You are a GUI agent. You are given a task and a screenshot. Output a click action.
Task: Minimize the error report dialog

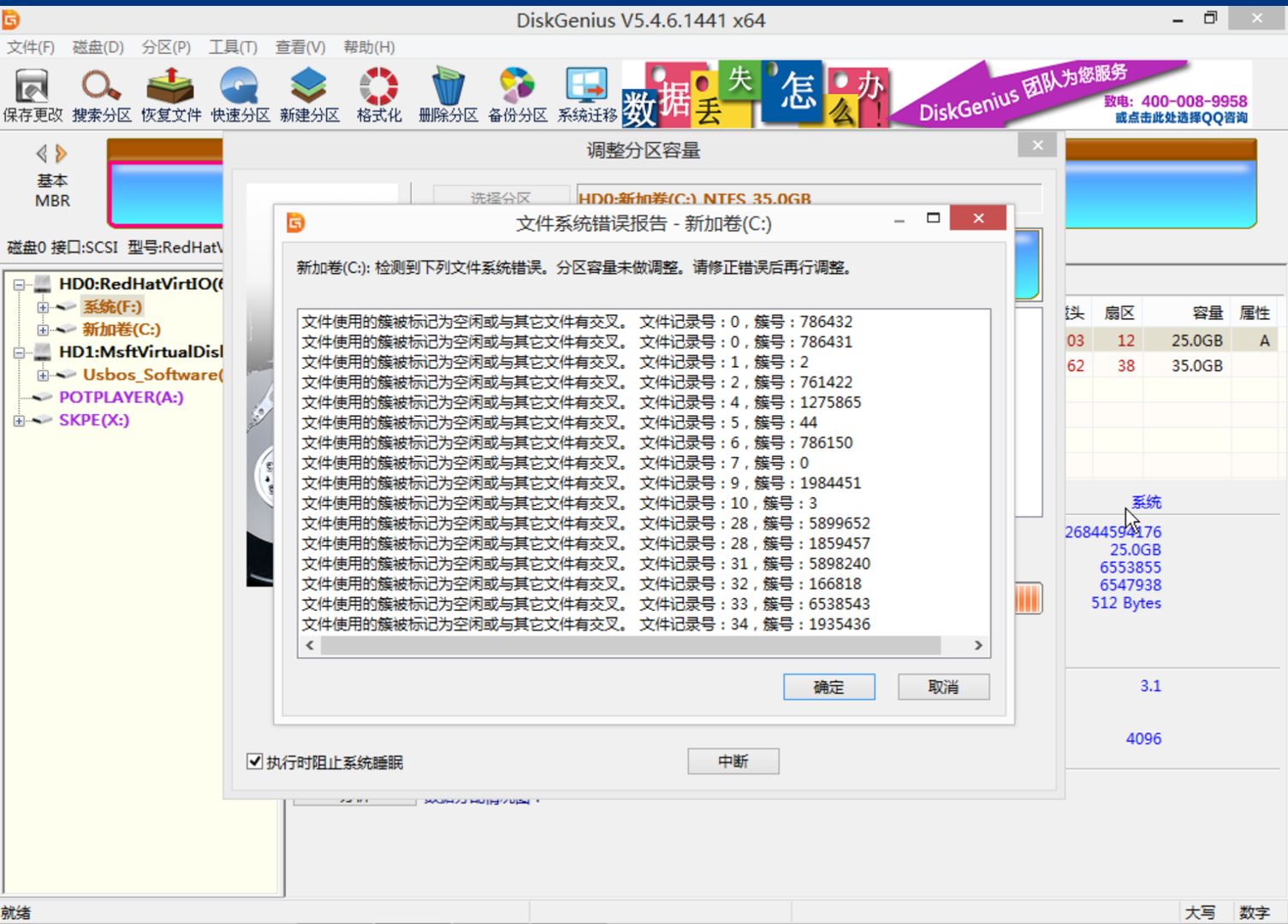tap(899, 220)
